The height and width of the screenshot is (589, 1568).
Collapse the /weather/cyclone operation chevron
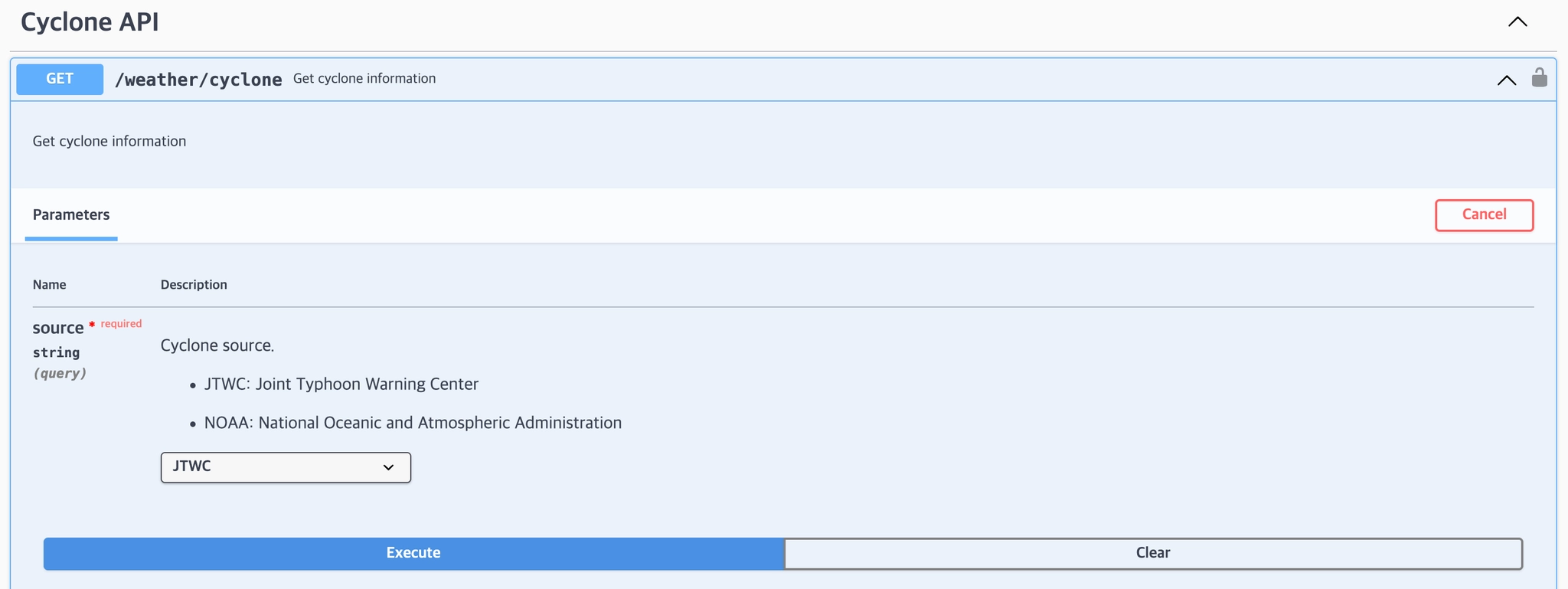coord(1506,80)
